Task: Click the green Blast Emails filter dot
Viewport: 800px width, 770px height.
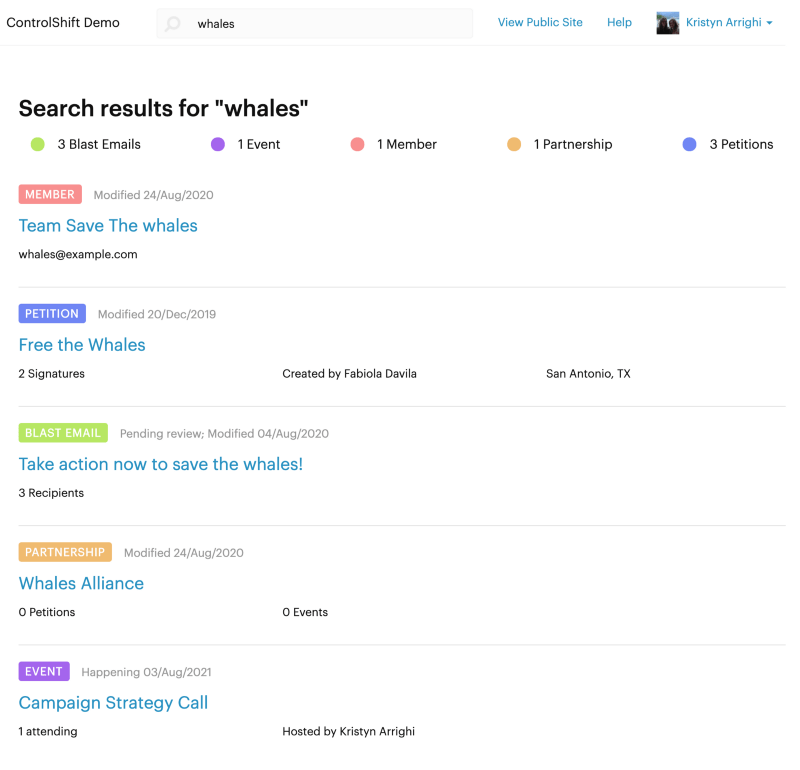Action: coord(38,144)
